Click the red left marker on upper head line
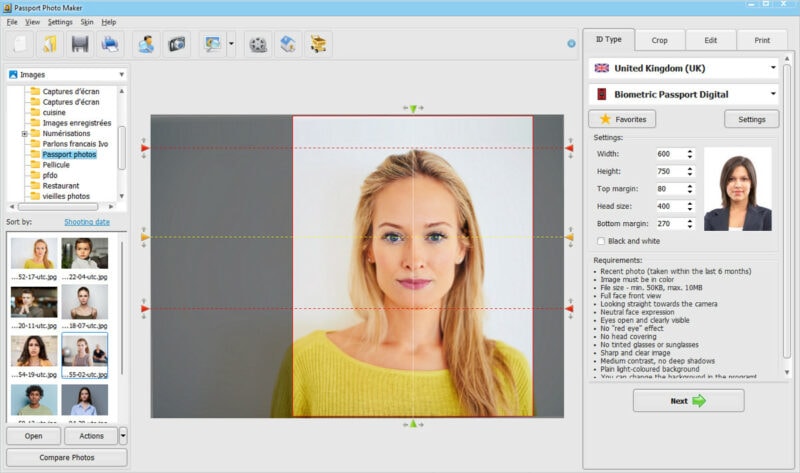The image size is (800, 473). click(145, 148)
